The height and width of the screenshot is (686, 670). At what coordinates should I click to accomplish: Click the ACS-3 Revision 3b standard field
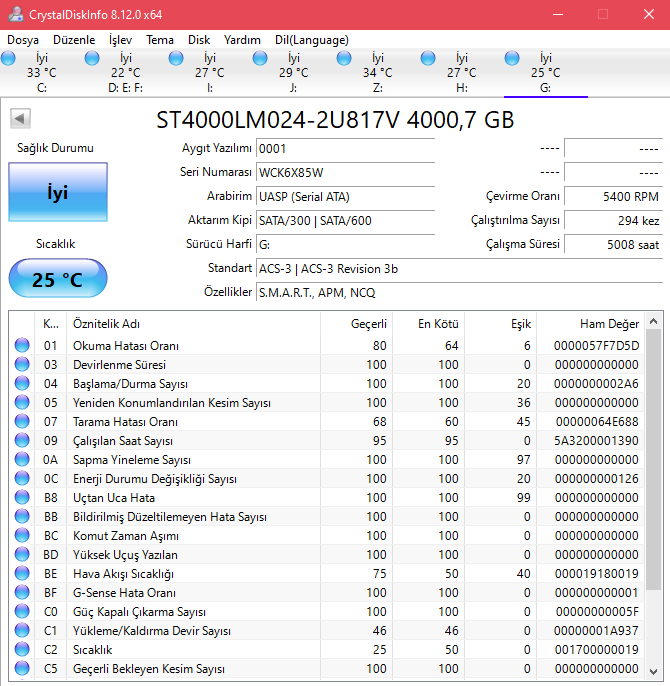click(460, 269)
